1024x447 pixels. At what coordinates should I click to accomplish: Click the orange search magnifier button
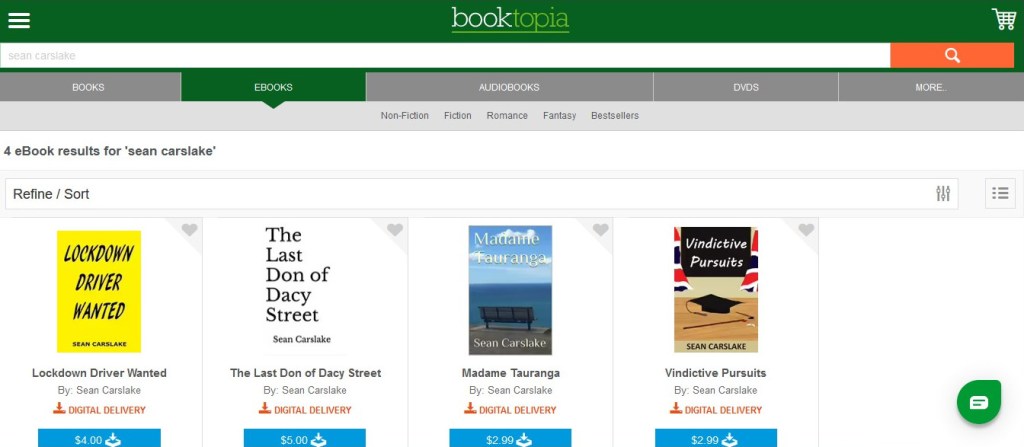click(x=951, y=56)
